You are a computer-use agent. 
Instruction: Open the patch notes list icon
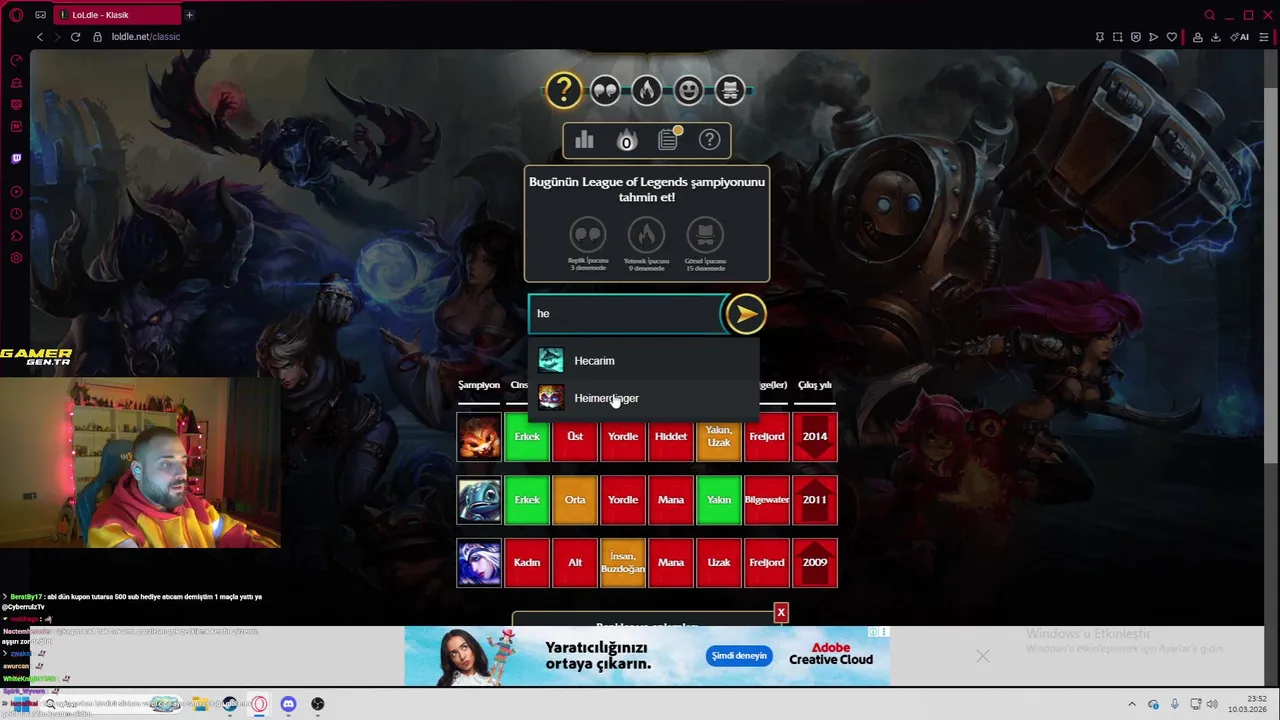pyautogui.click(x=668, y=140)
